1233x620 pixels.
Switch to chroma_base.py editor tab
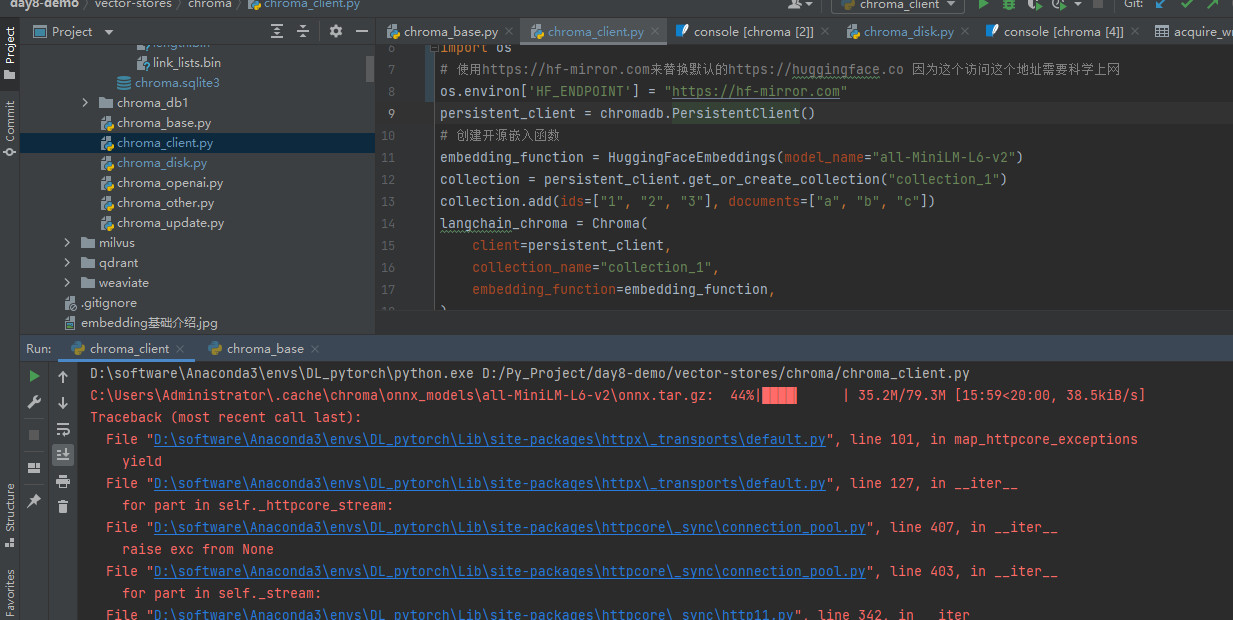click(450, 32)
